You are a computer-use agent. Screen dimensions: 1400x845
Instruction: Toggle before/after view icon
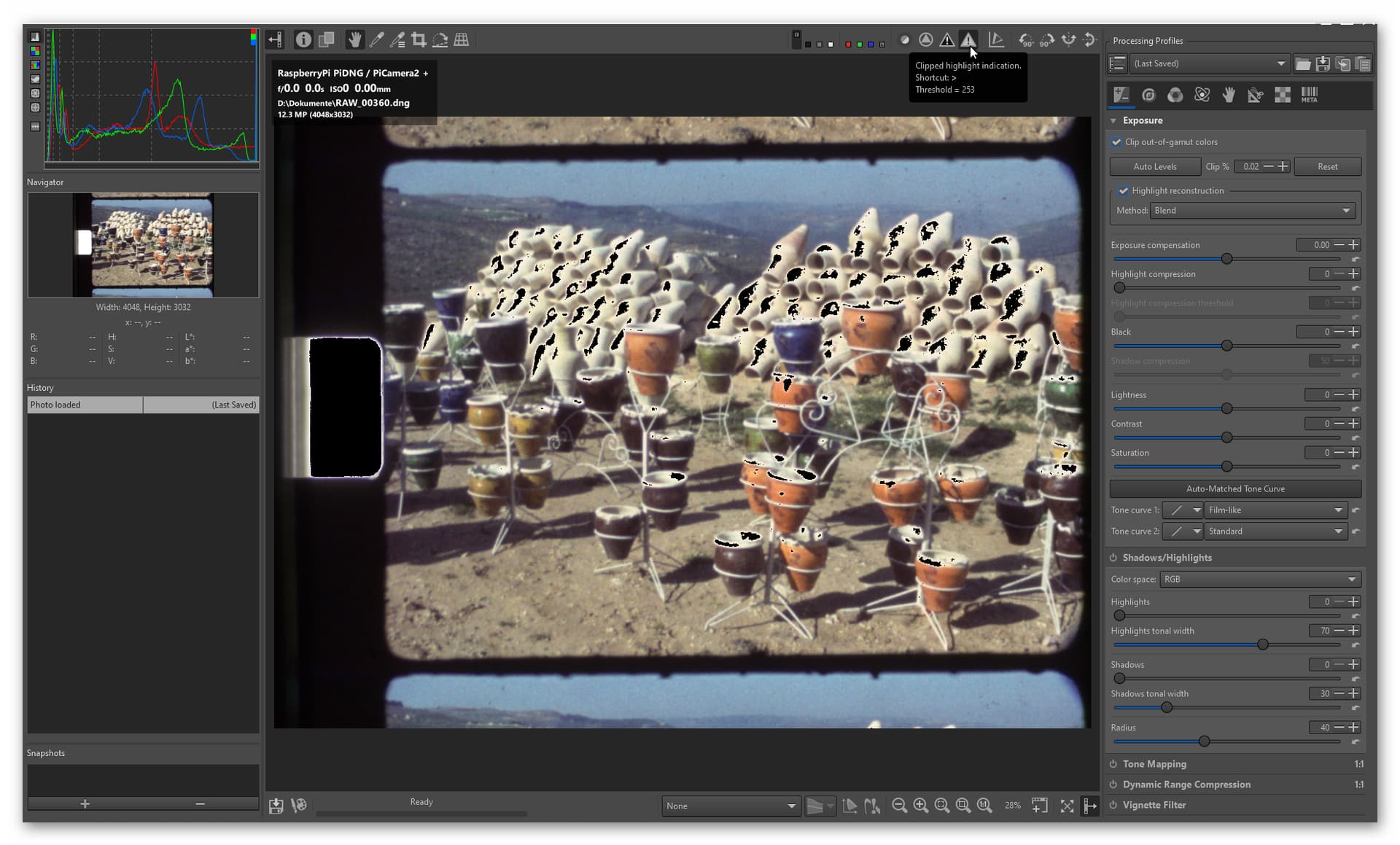coord(326,40)
